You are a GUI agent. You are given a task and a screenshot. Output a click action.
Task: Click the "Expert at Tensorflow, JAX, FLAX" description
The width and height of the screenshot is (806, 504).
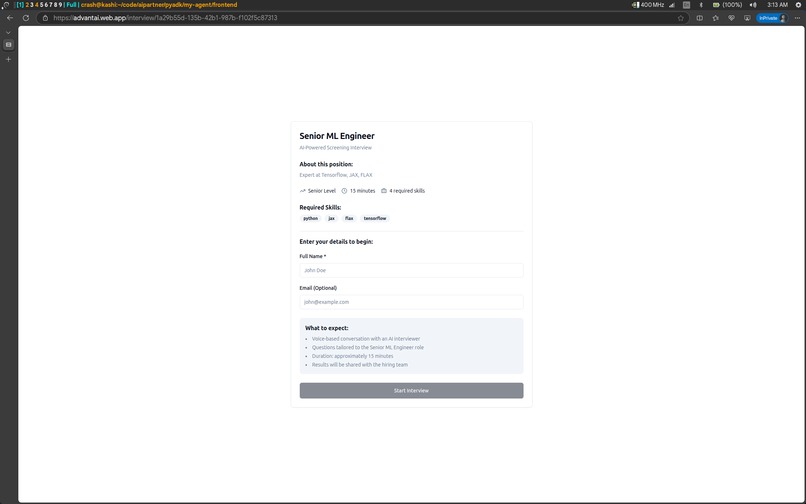(x=336, y=175)
